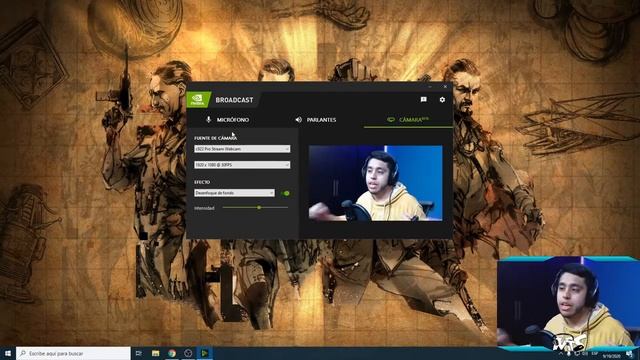The height and width of the screenshot is (360, 640).
Task: Toggle the camera effect switch
Action: pos(286,193)
